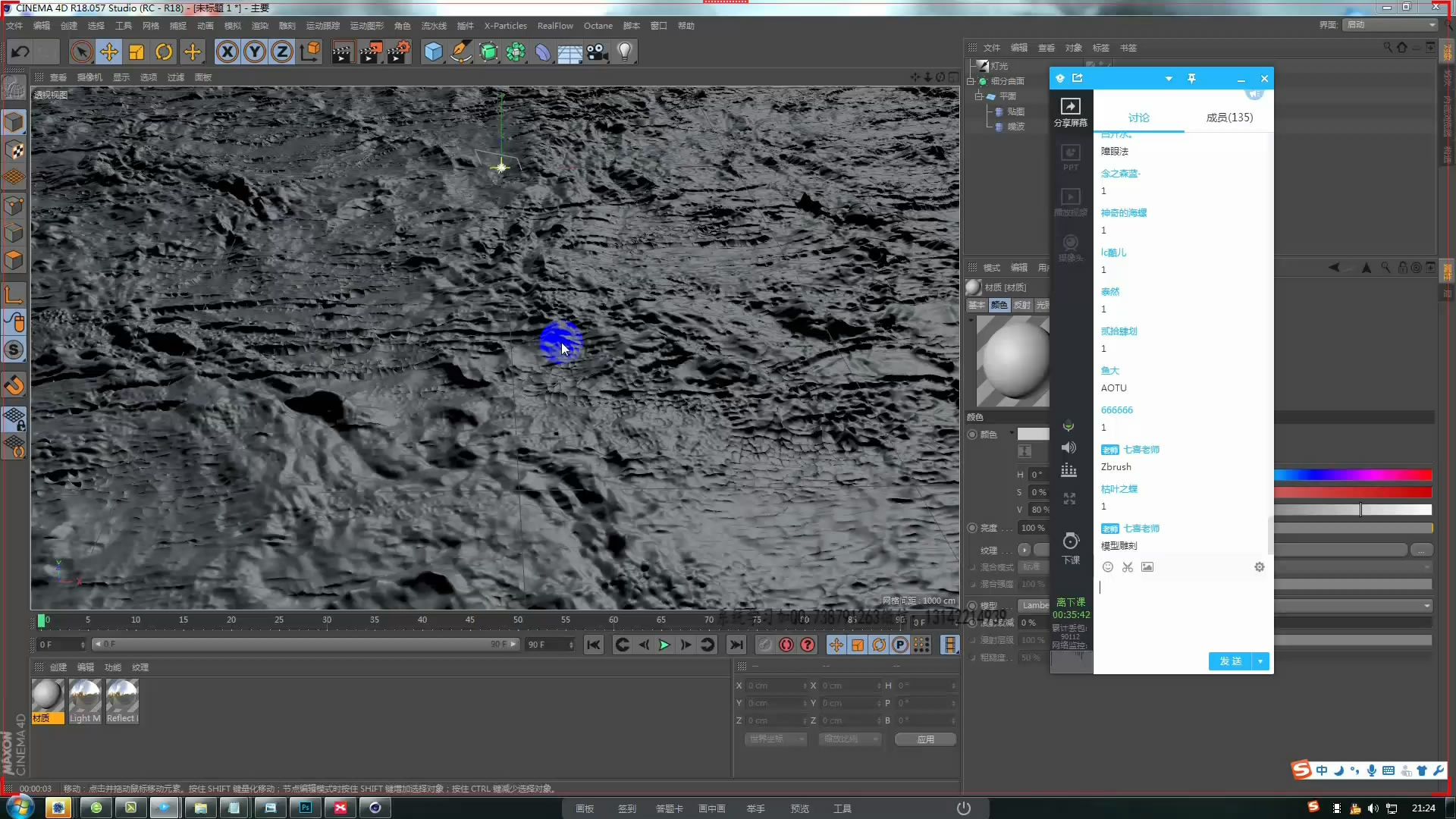Viewport: 1456px width, 819px height.
Task: Open the dropdown arrow beside 发送 button
Action: pyautogui.click(x=1260, y=661)
